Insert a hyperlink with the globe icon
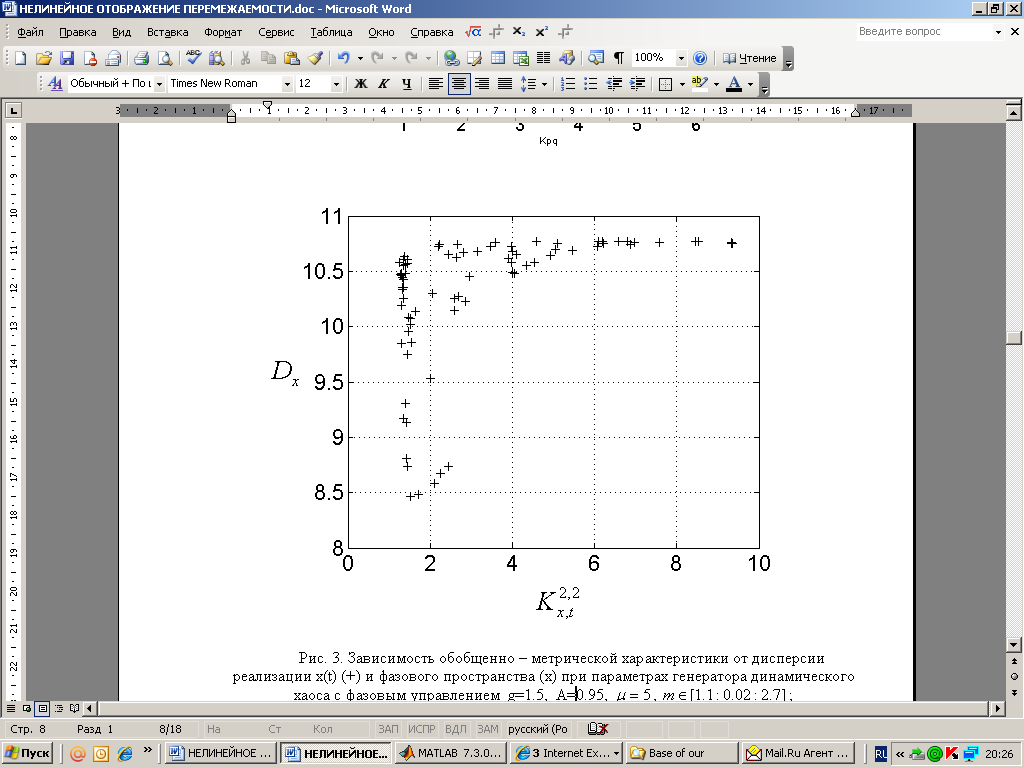Image resolution: width=1024 pixels, height=768 pixels. 451,58
